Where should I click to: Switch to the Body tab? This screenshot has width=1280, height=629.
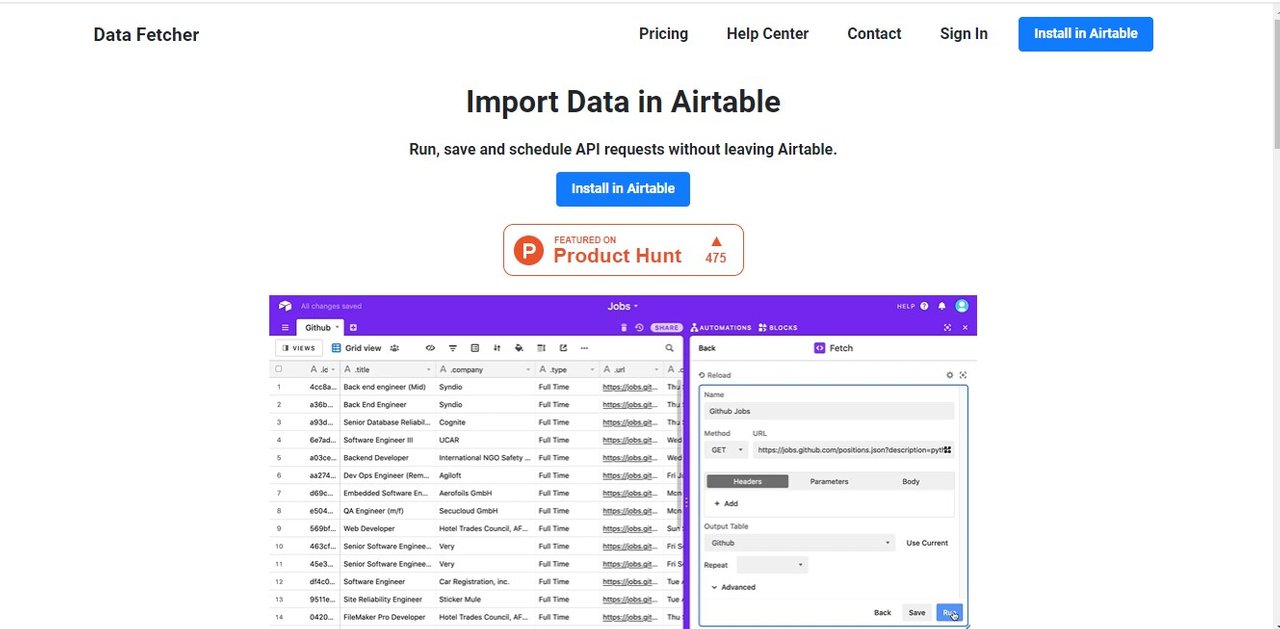(x=911, y=481)
